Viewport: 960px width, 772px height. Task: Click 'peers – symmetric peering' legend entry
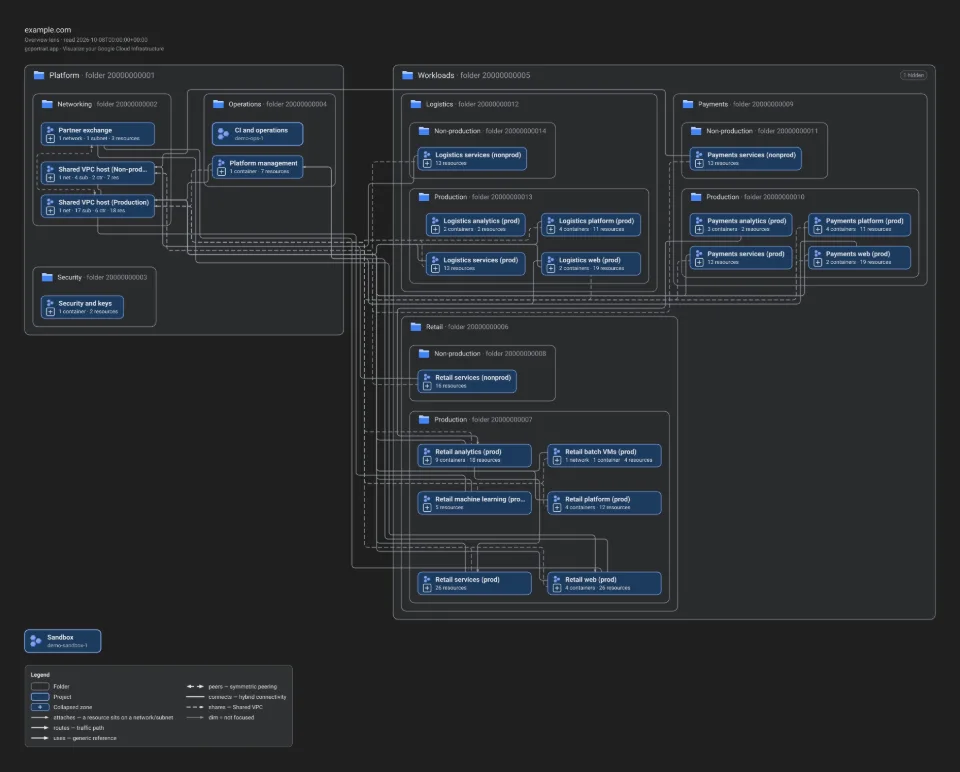(x=231, y=686)
